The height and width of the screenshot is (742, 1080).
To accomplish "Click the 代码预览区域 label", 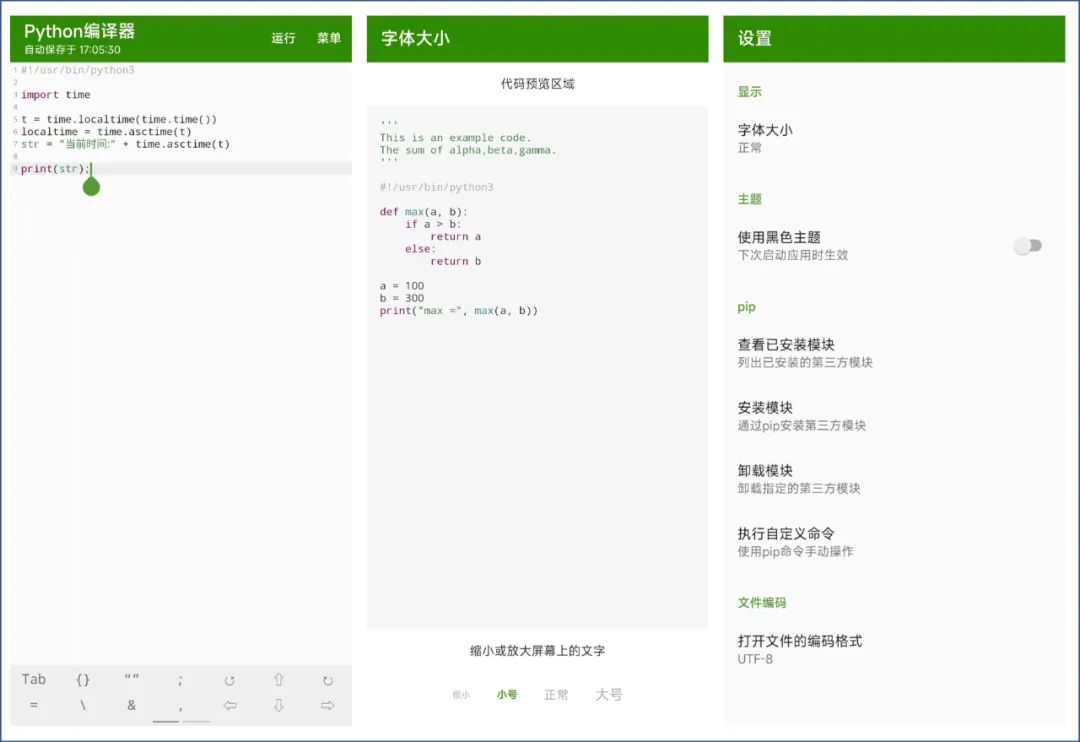I will pyautogui.click(x=537, y=84).
